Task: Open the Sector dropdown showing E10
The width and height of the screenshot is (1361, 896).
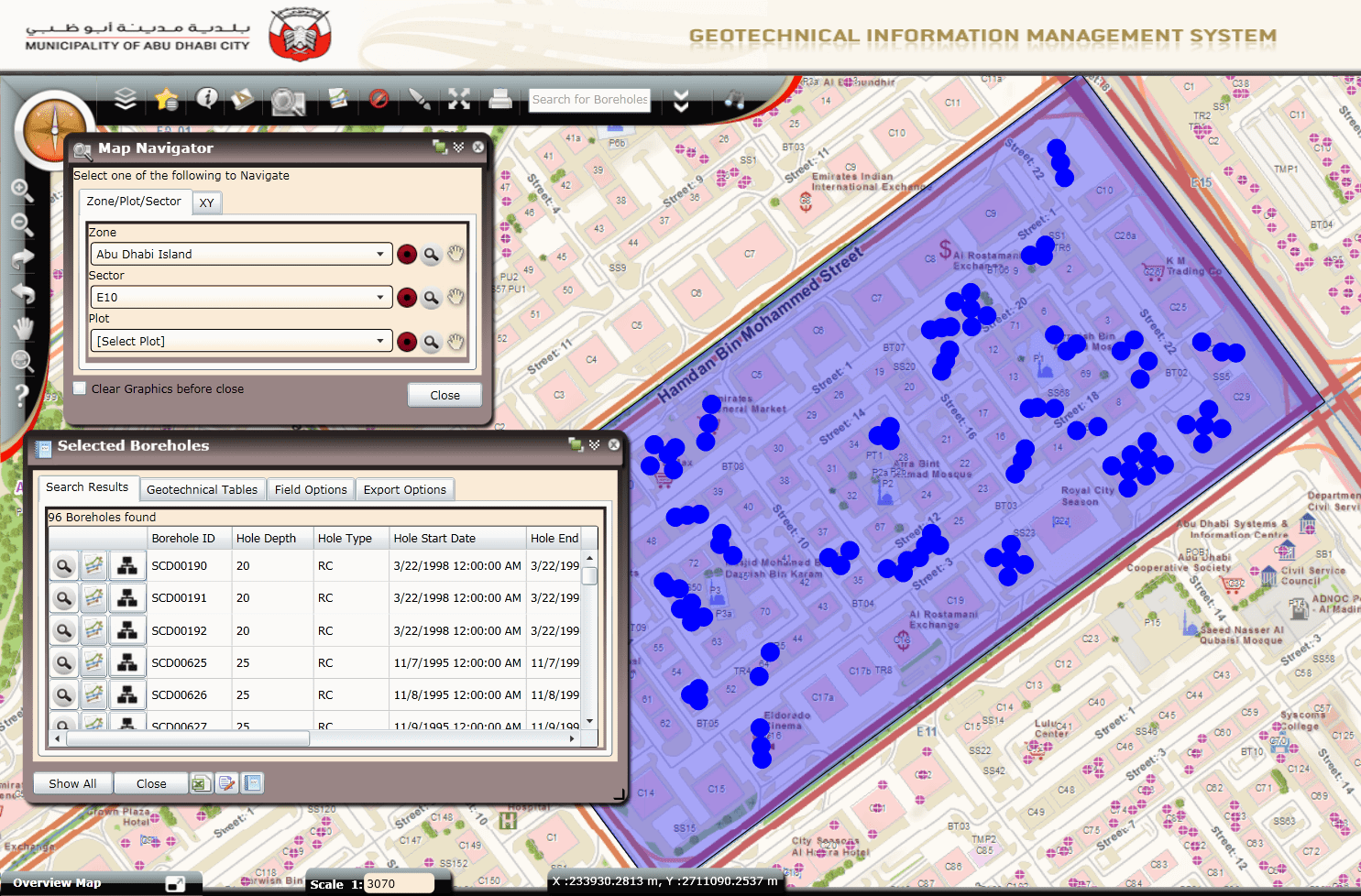Action: pyautogui.click(x=379, y=297)
